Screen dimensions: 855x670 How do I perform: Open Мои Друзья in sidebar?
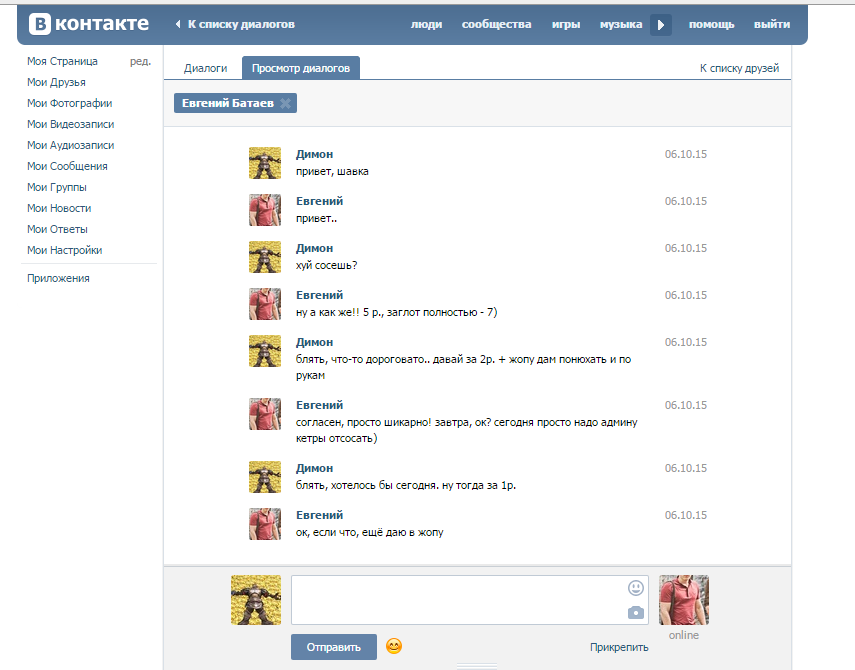(56, 82)
